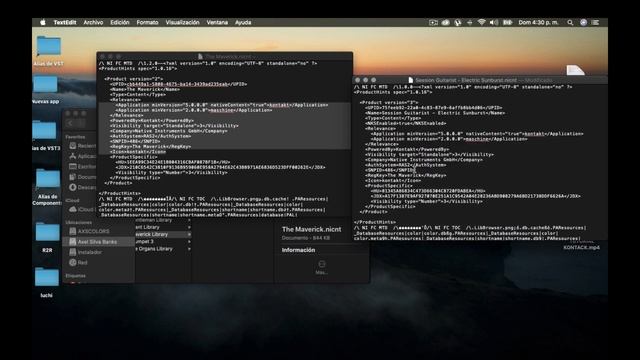The image size is (640, 360).
Task: Click the Más... button in Finder preview
Action: [322, 267]
